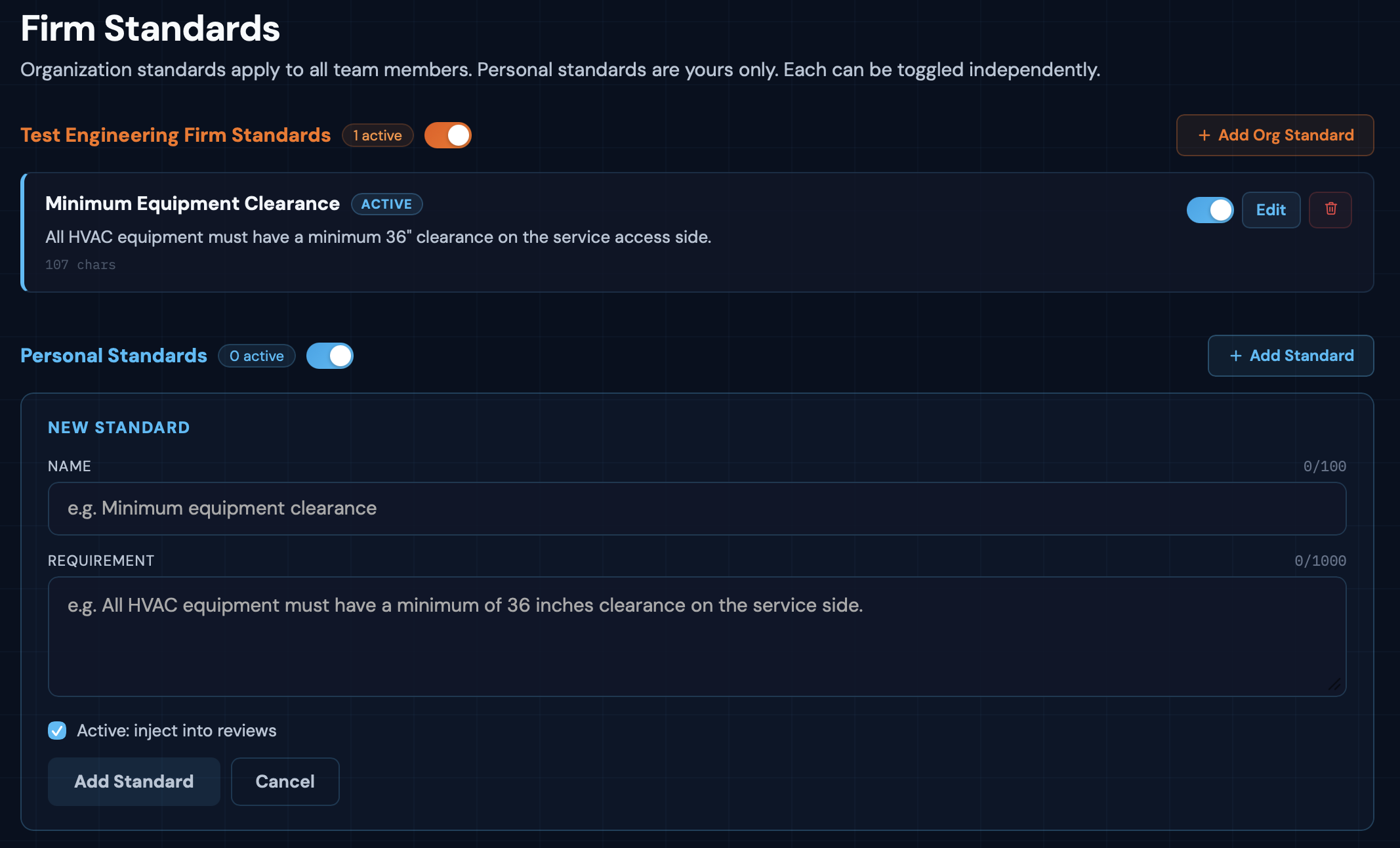Submit form with bottom Add Standard button
Screen dimensions: 1400x848
tap(134, 782)
